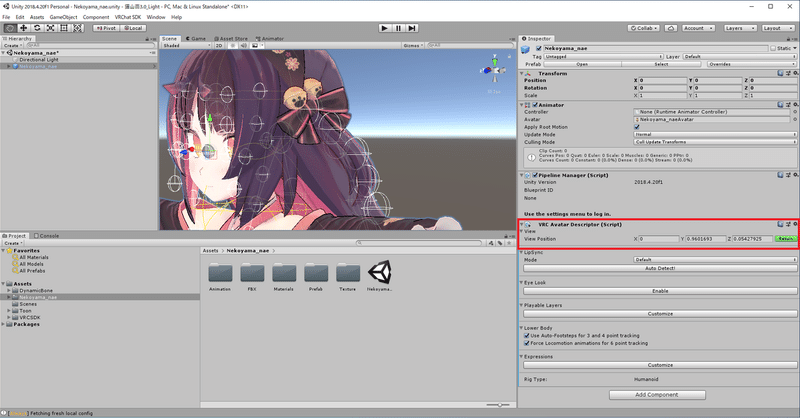The image size is (800, 418).
Task: Select the Hand tool in toolbar
Action: (x=10, y=28)
